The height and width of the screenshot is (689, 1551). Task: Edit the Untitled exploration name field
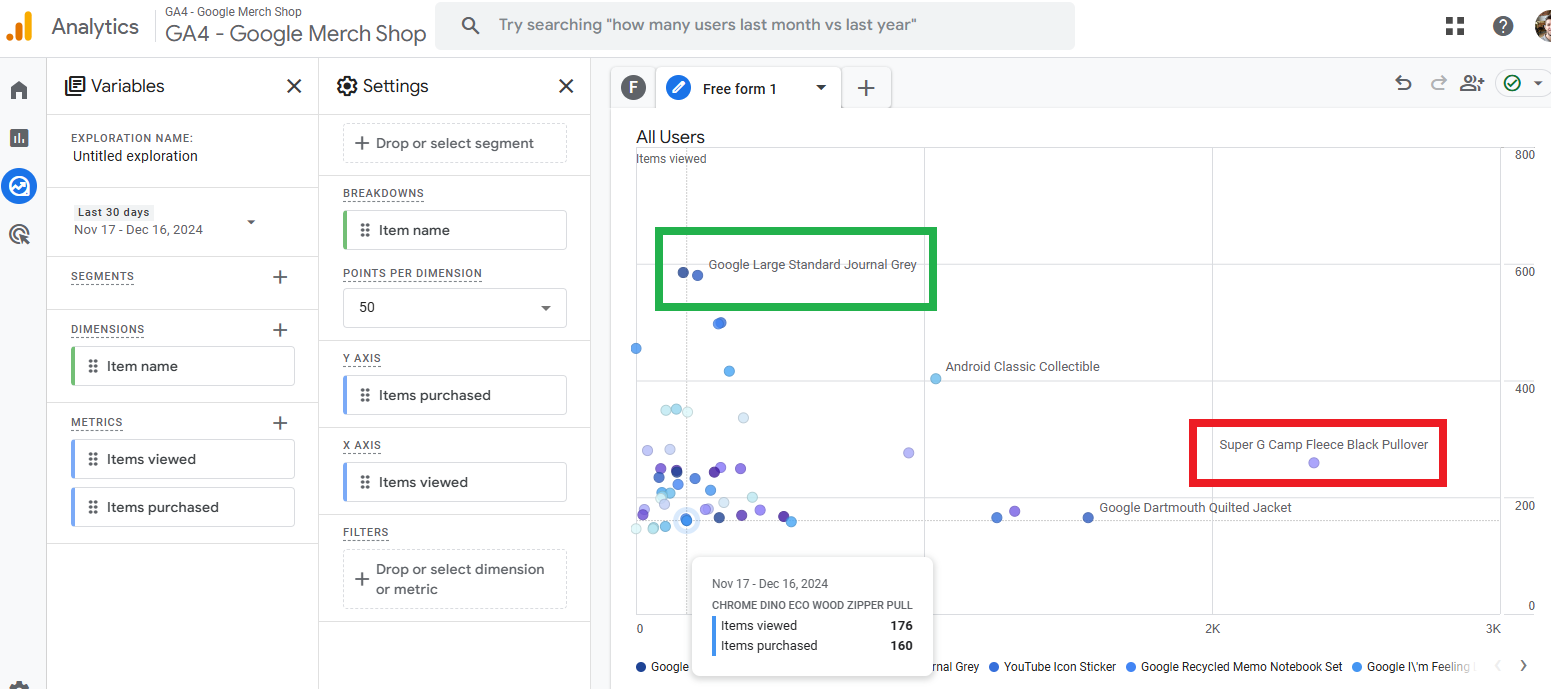click(x=135, y=156)
